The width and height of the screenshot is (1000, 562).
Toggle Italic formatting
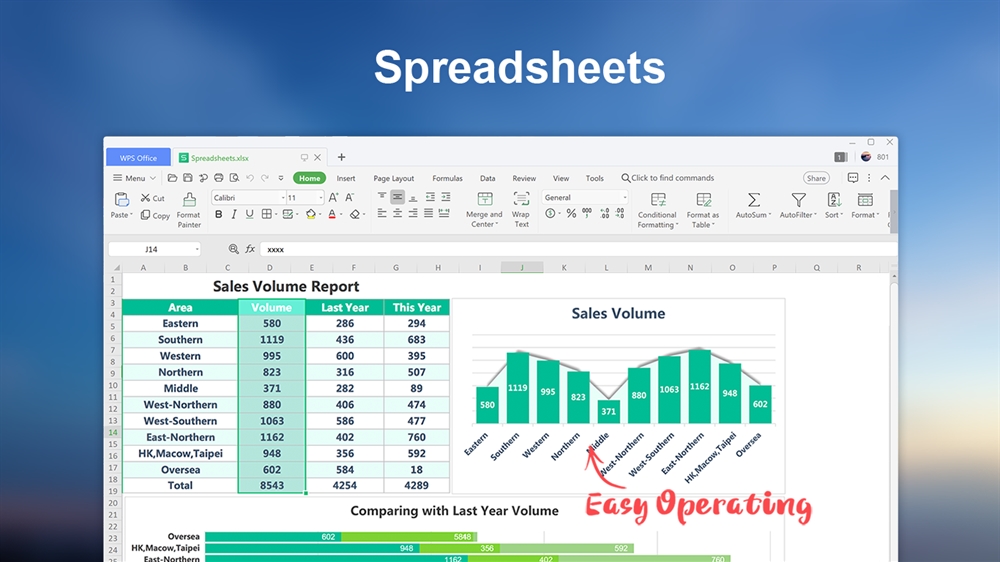click(x=234, y=214)
